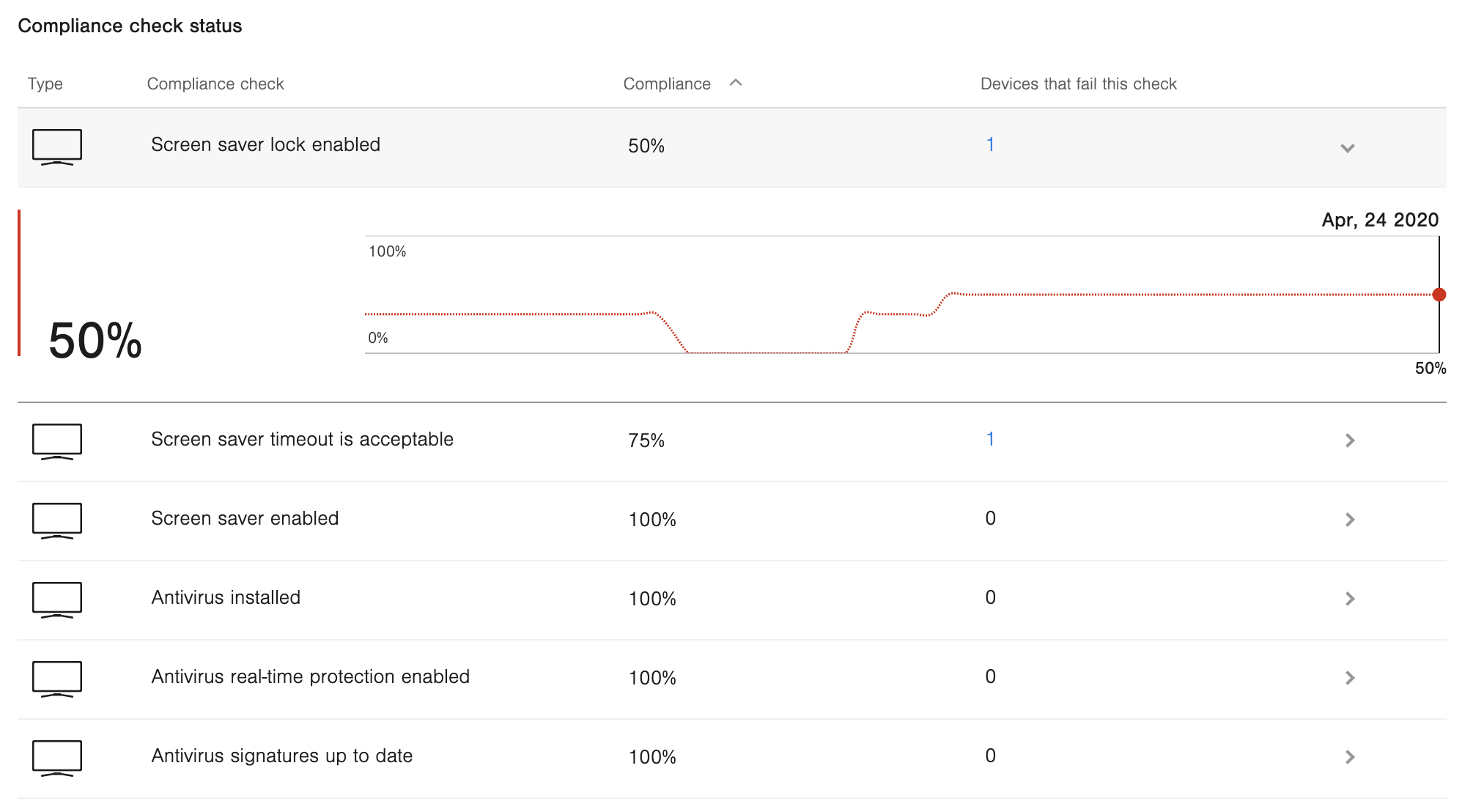Expand the Screen saver enabled row
Screen dimensions: 1473x812
pyautogui.click(x=1350, y=520)
